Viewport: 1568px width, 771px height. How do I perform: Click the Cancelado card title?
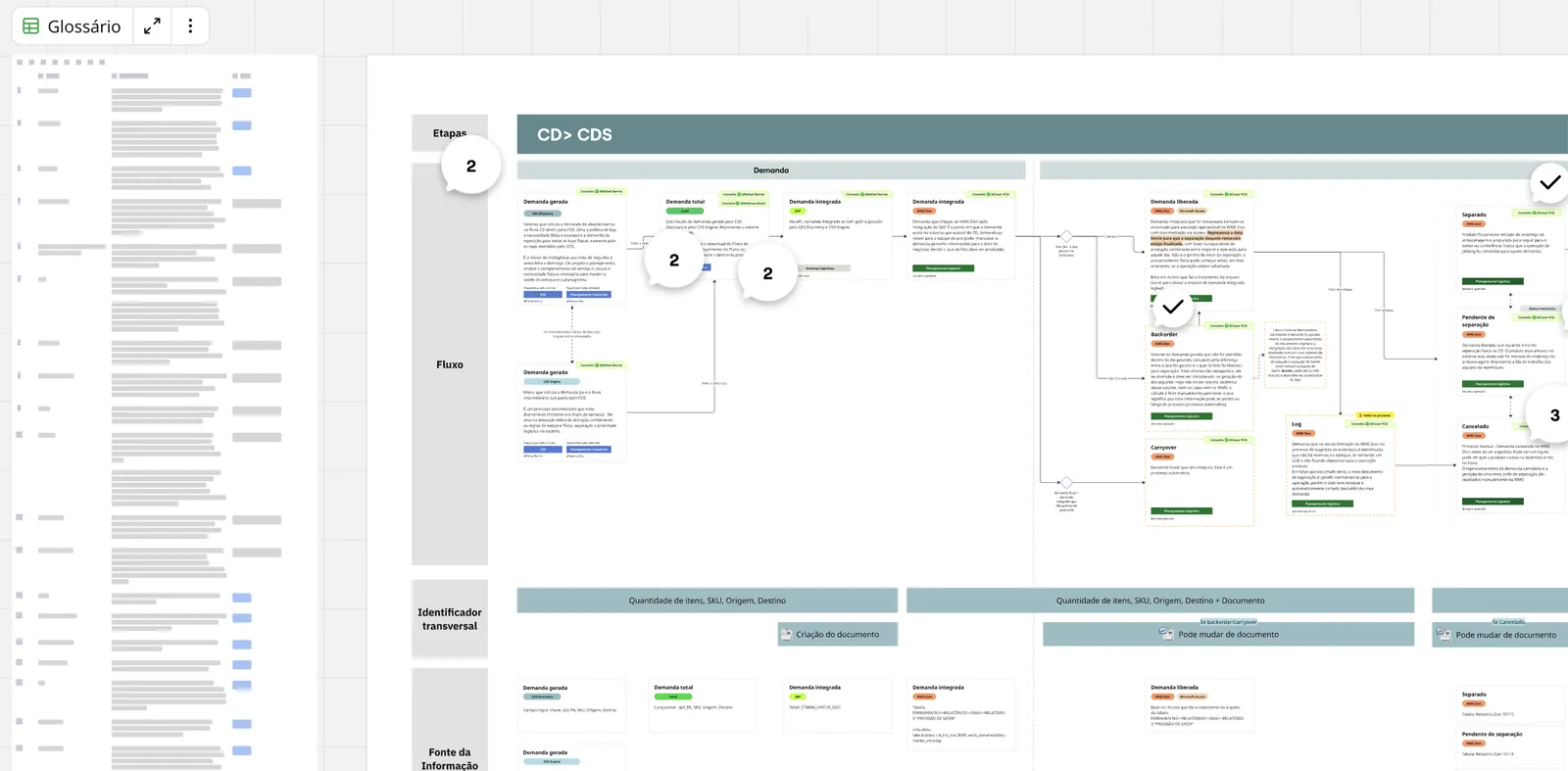(x=1475, y=426)
